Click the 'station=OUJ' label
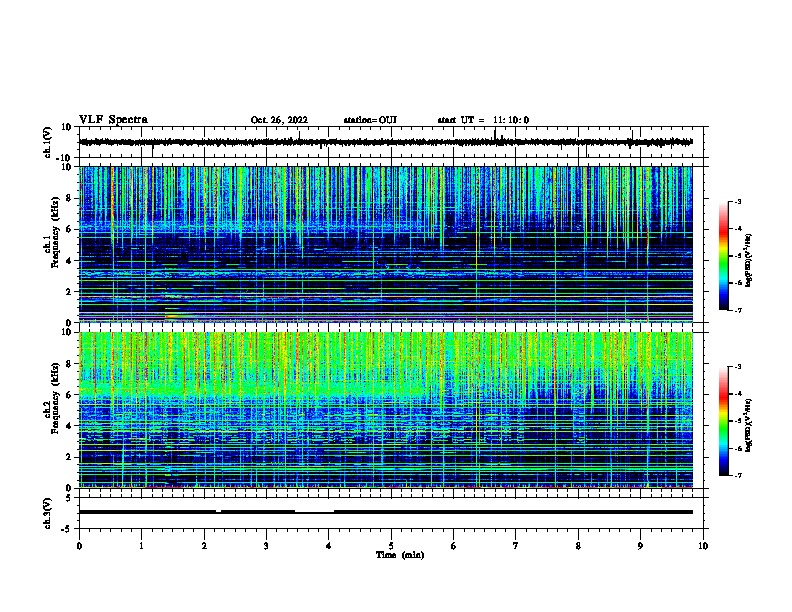 coord(370,120)
